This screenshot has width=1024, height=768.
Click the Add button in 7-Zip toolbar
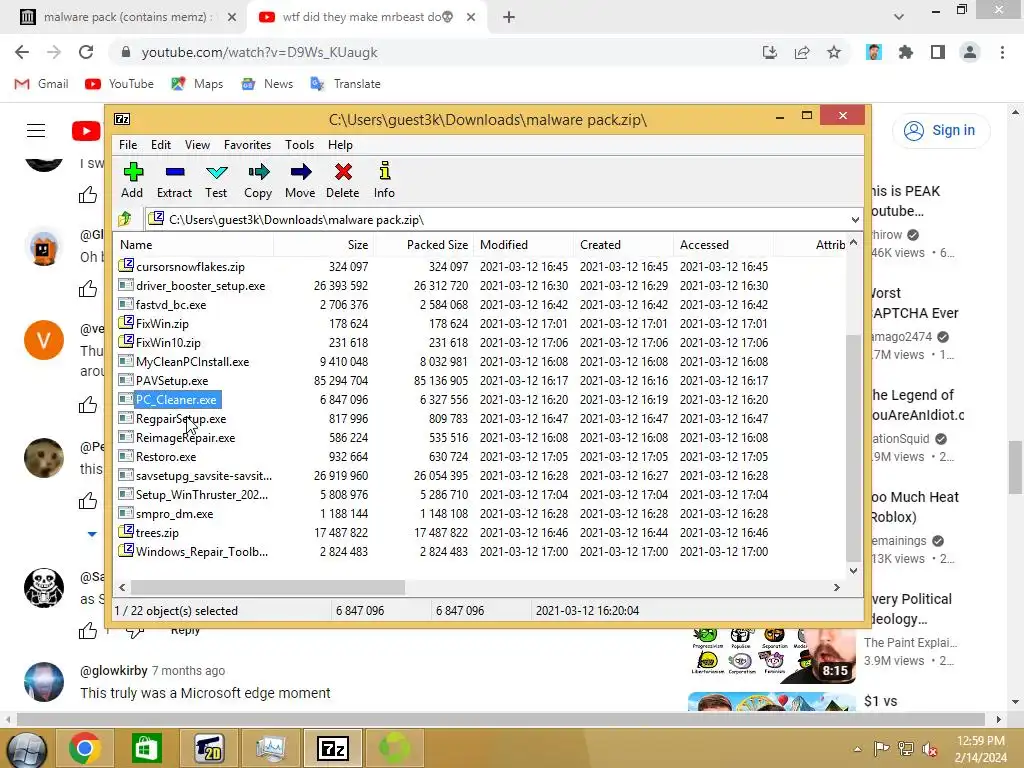[x=133, y=180]
